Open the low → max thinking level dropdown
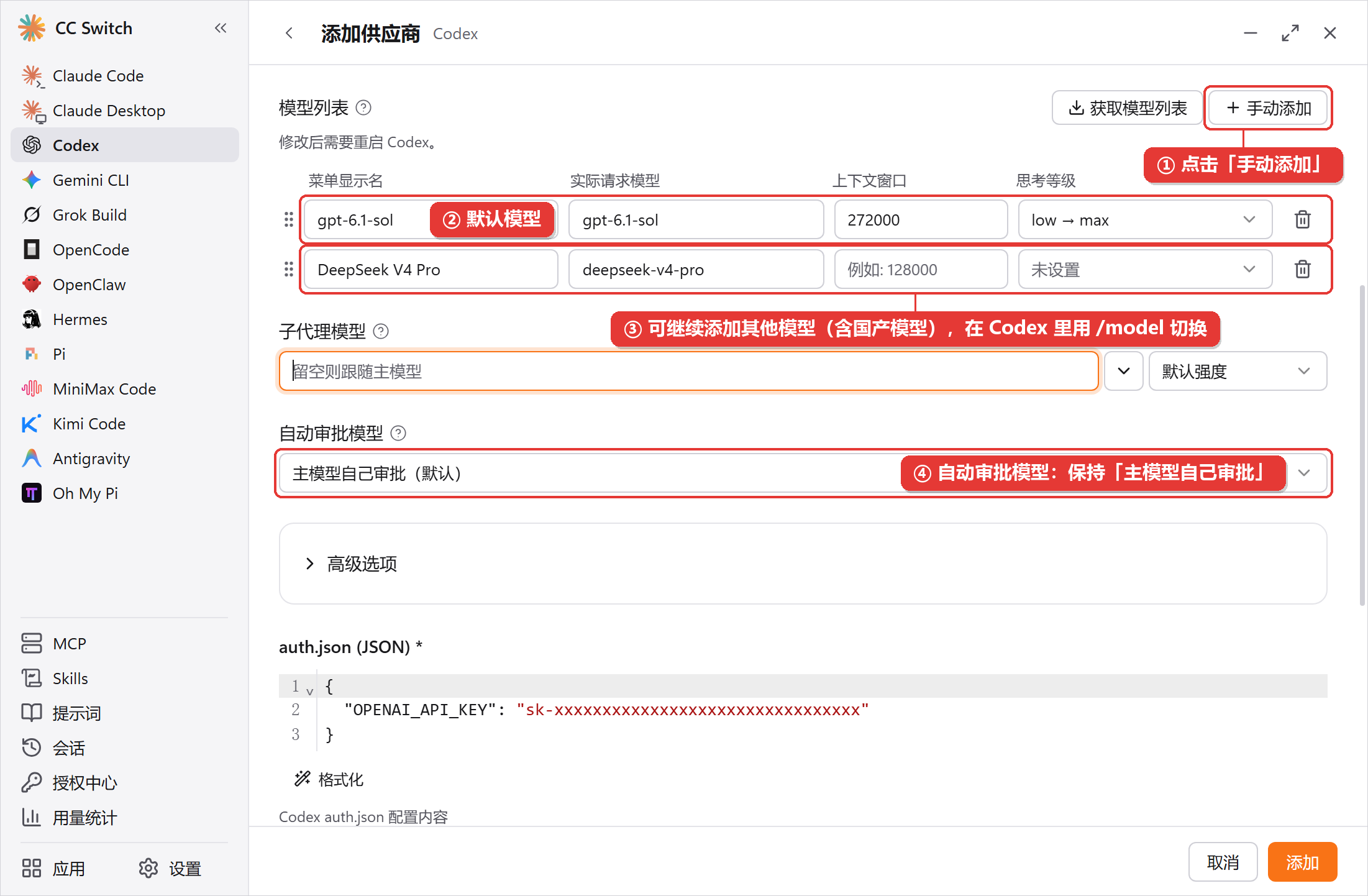The image size is (1368, 896). 1145,220
